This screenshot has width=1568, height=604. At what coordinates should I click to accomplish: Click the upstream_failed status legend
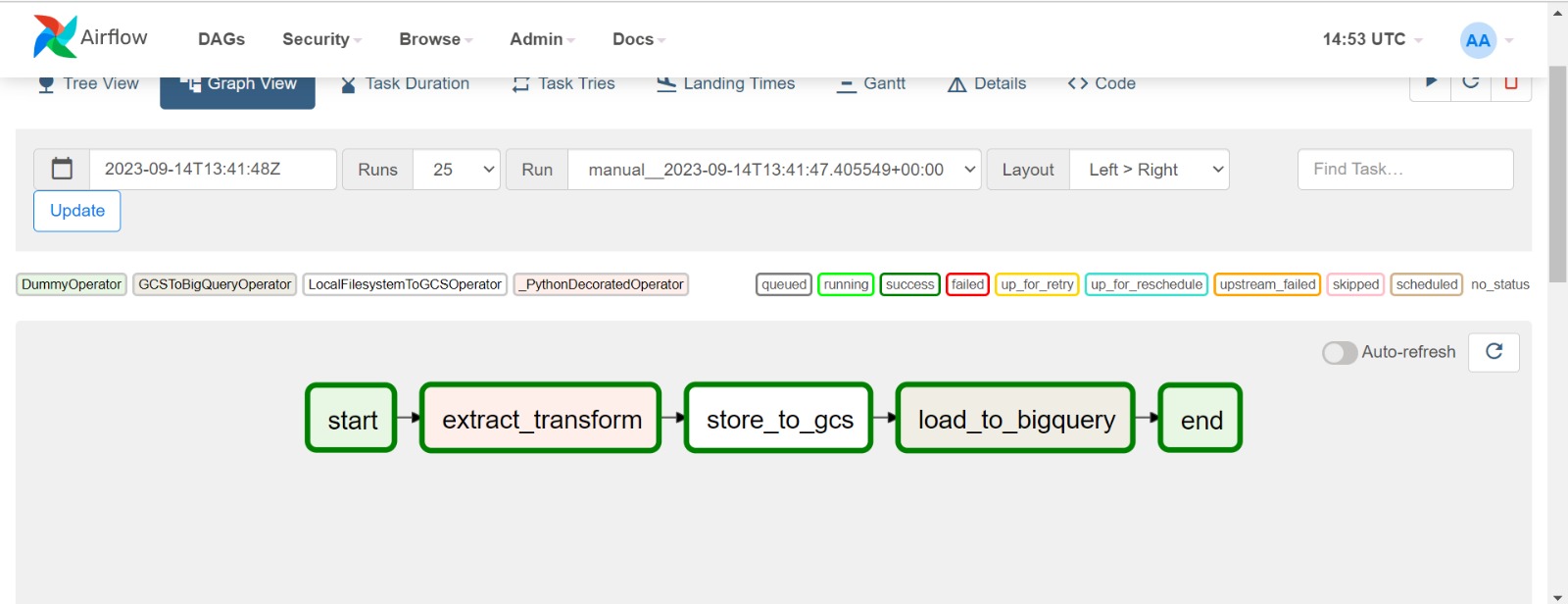[1267, 284]
